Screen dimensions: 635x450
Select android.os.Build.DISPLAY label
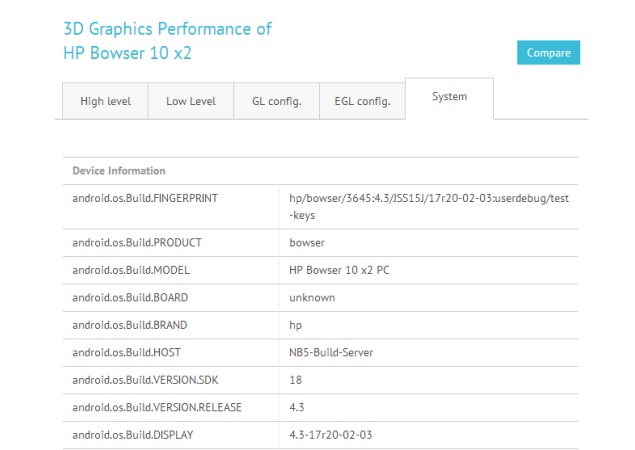(133, 435)
